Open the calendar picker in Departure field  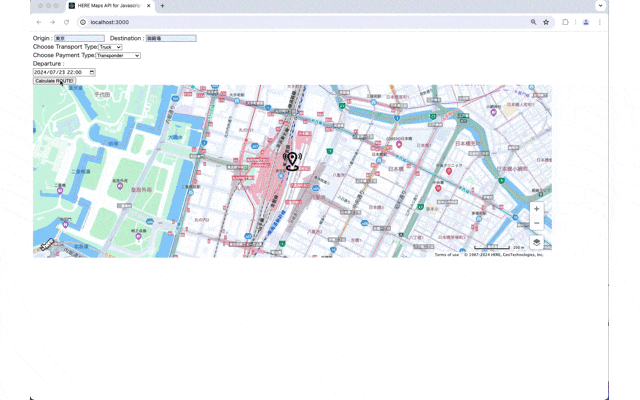(92, 72)
